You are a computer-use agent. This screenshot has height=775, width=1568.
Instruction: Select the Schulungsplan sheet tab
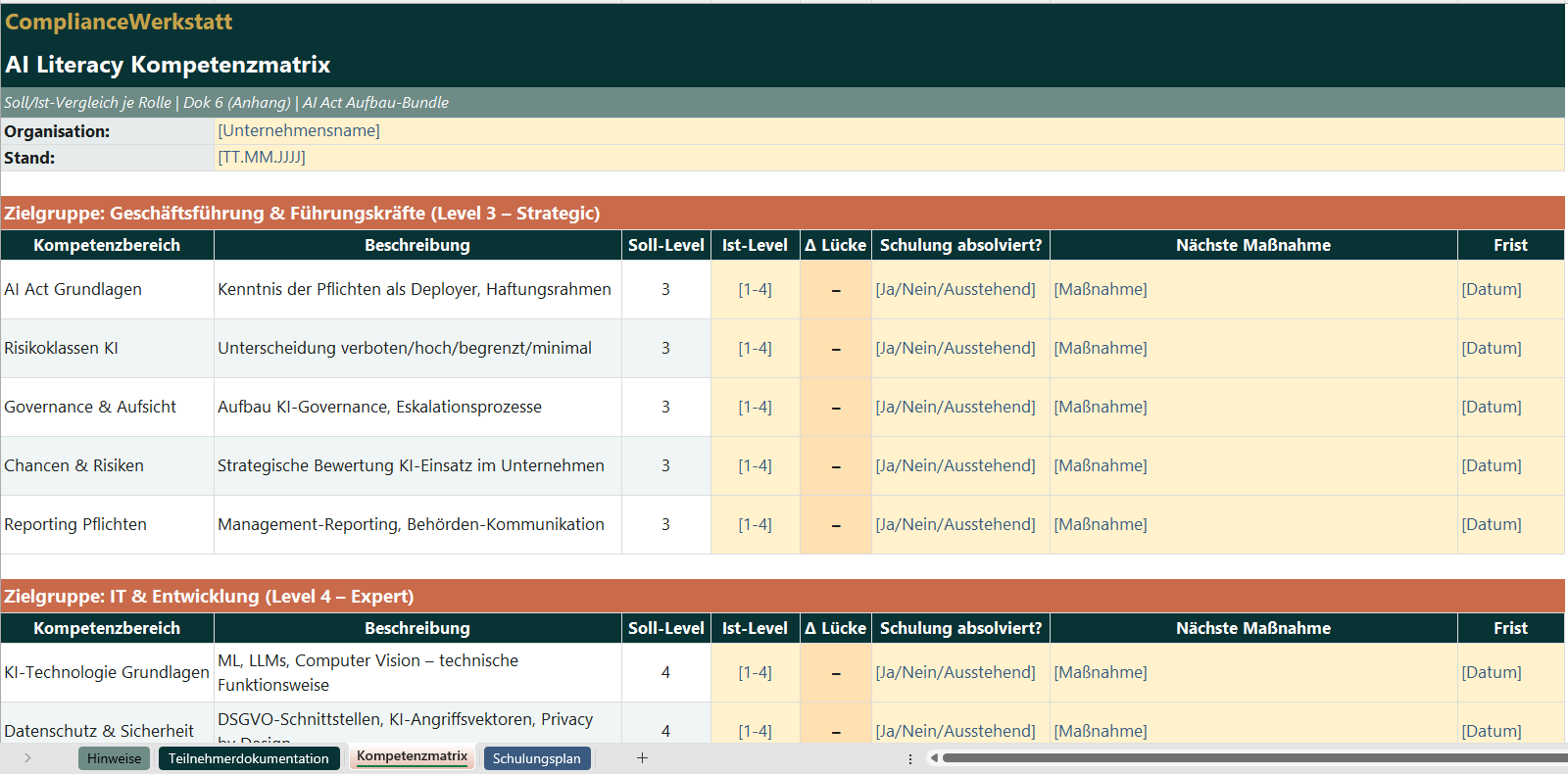pyautogui.click(x=536, y=758)
